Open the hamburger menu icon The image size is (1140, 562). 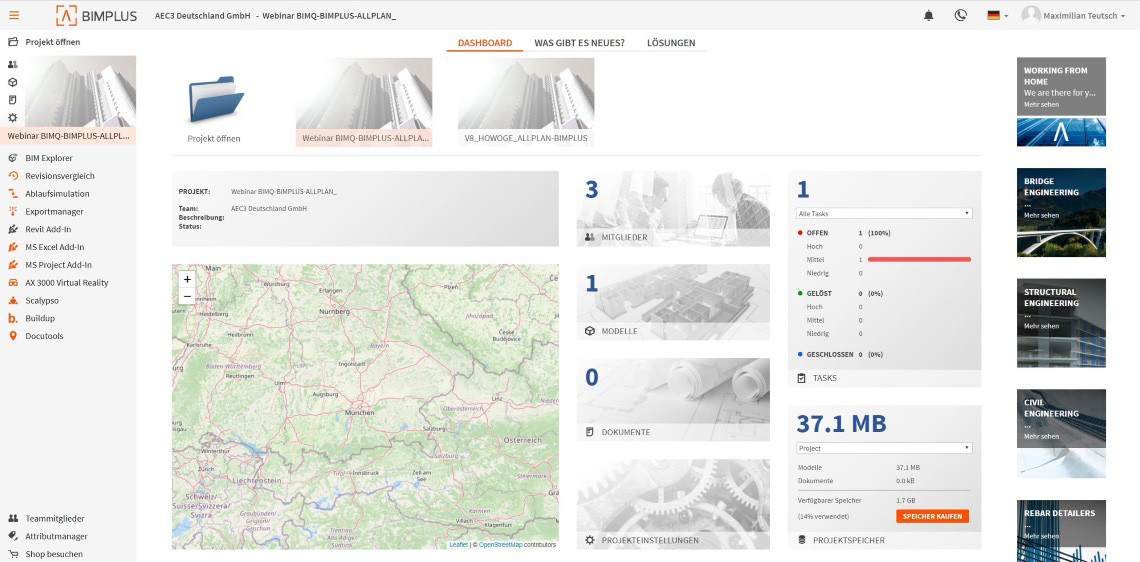[x=14, y=15]
